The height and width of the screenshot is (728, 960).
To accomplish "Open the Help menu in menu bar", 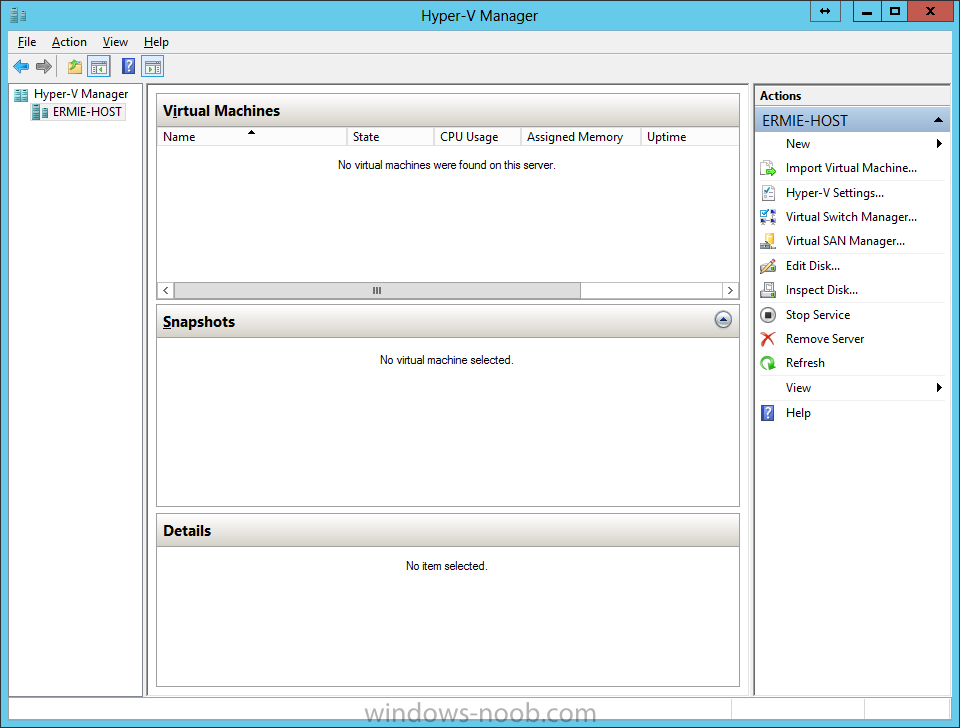I will (x=156, y=42).
